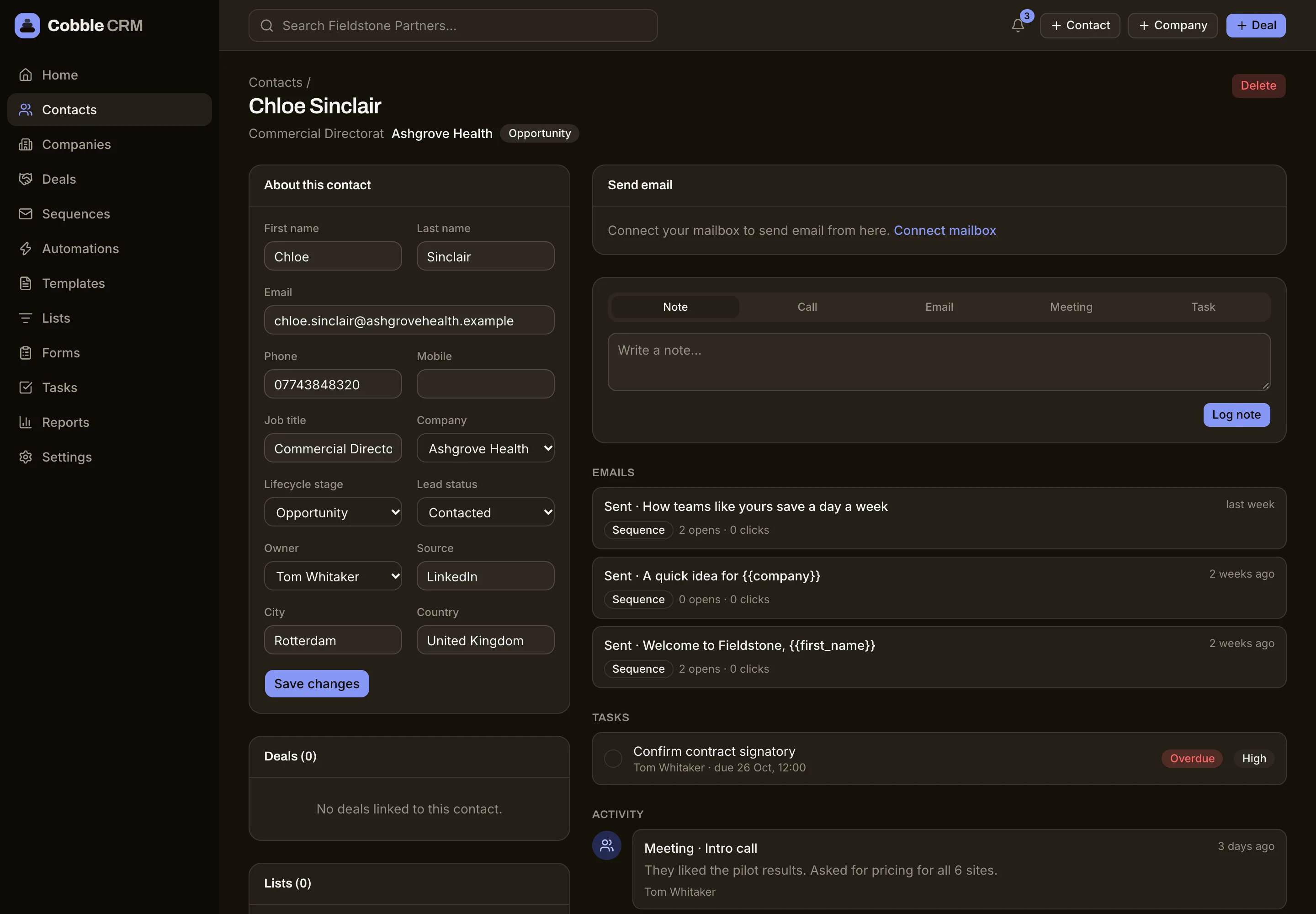Click the Contacts people icon in sidebar
This screenshot has height=914, width=1316.
[25, 109]
